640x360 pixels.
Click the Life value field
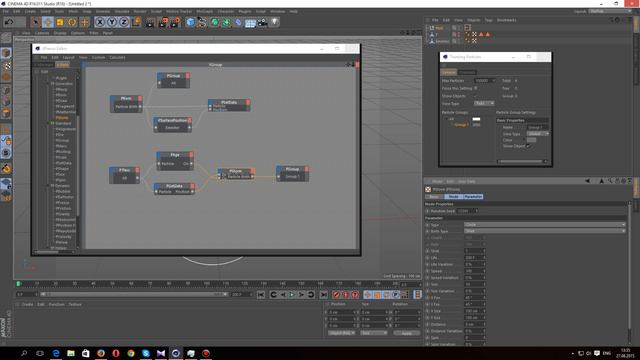tap(474, 258)
